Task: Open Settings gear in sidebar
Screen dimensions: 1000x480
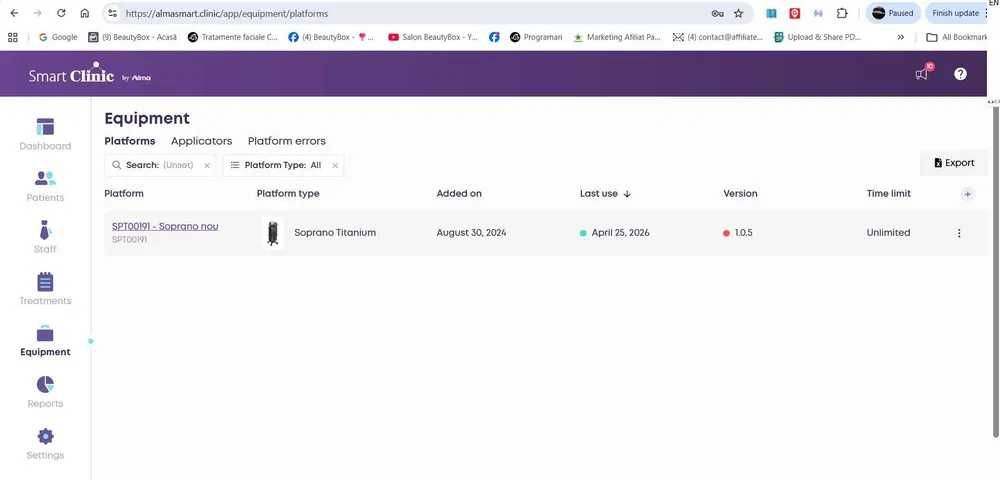Action: pos(45,436)
